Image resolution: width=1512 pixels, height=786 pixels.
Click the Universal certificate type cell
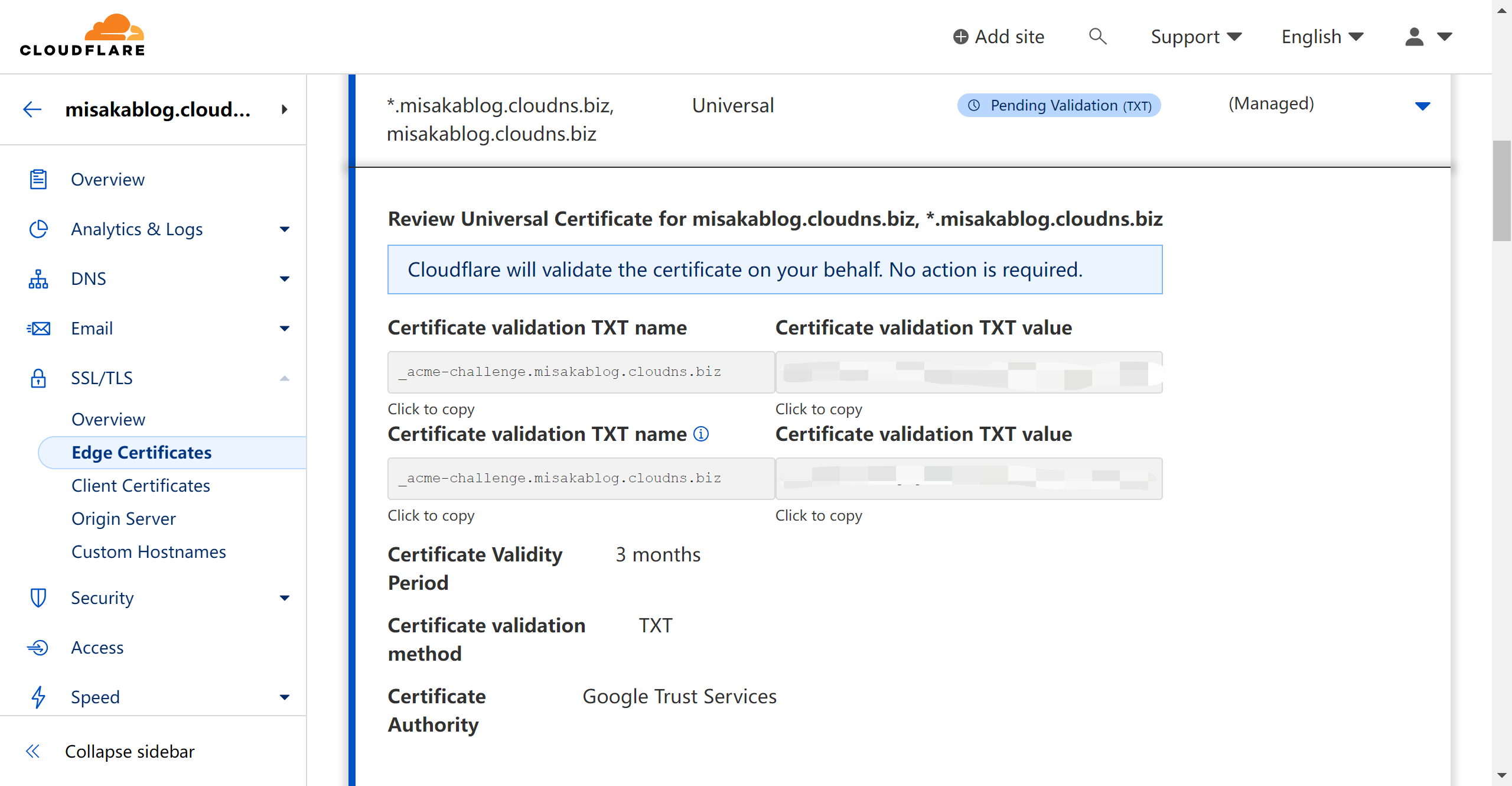pos(732,105)
